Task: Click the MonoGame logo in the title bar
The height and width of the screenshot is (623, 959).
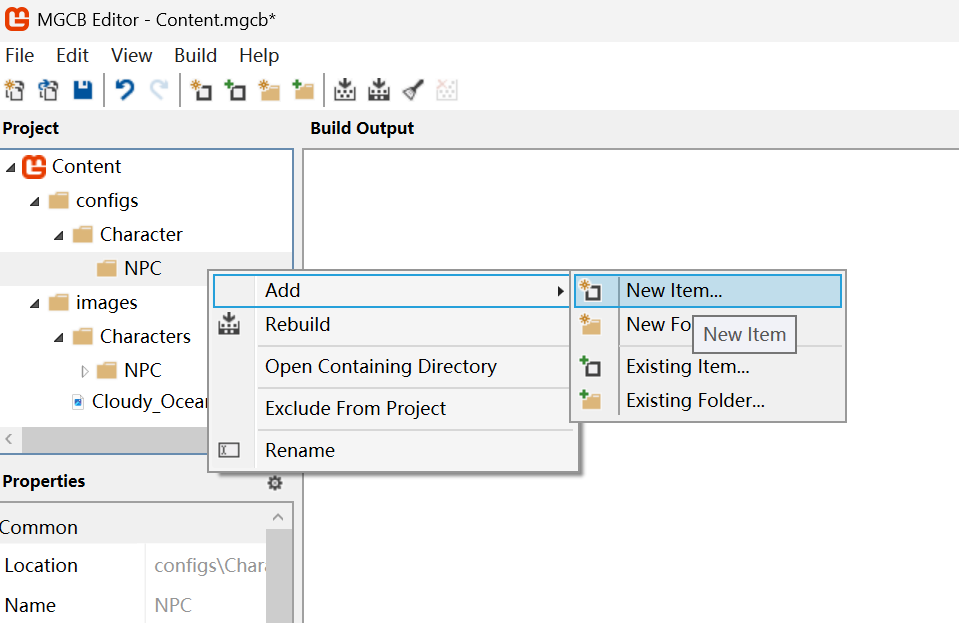Action: pos(17,20)
